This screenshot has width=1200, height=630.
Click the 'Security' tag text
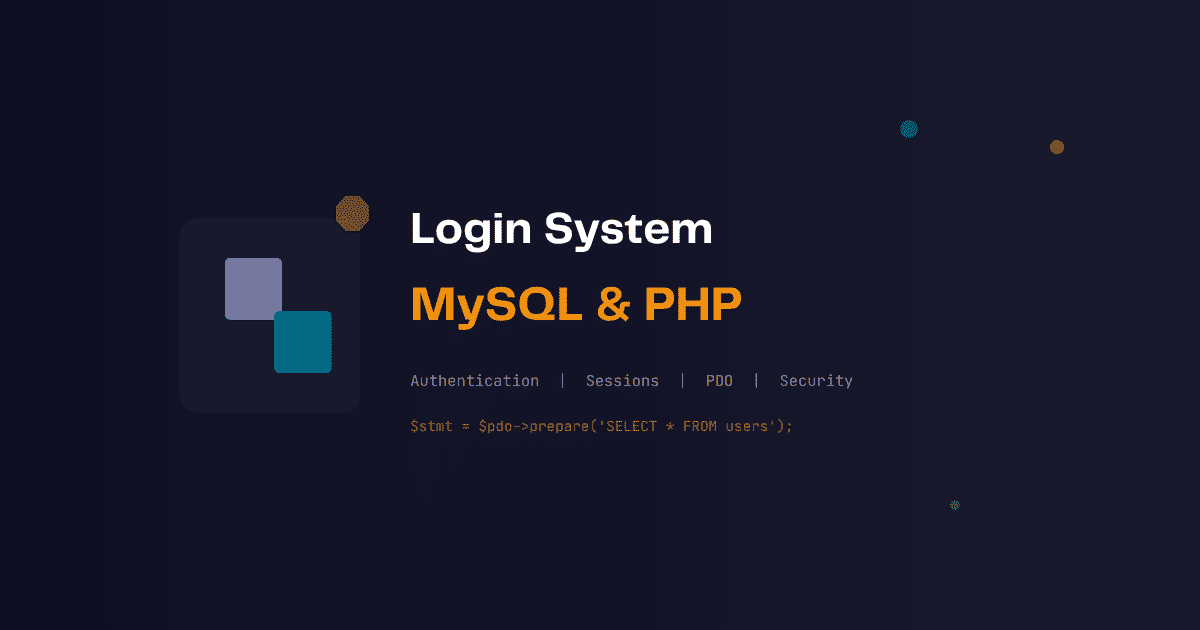(x=816, y=381)
